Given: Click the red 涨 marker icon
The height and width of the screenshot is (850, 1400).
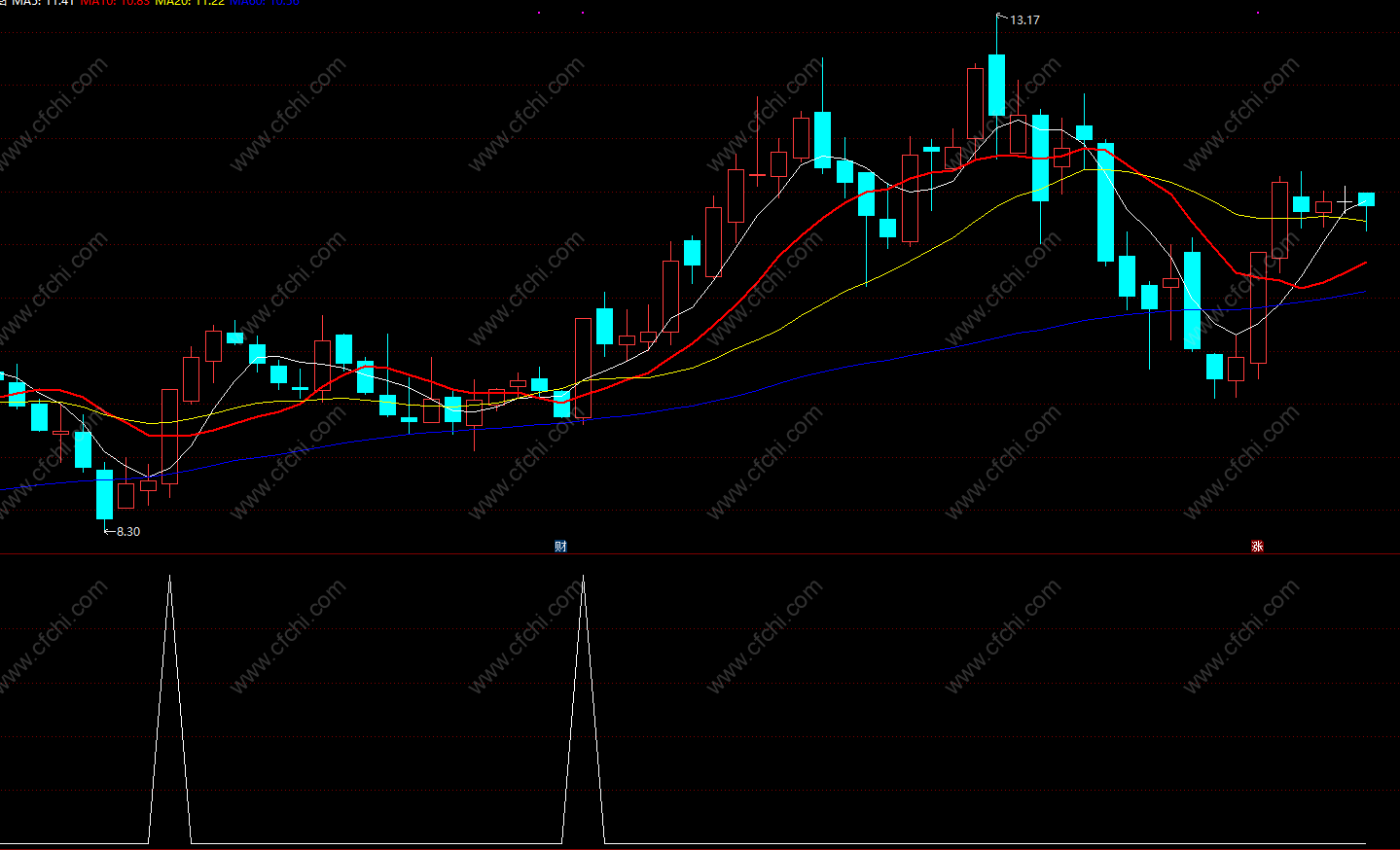Looking at the screenshot, I should pos(1257,547).
